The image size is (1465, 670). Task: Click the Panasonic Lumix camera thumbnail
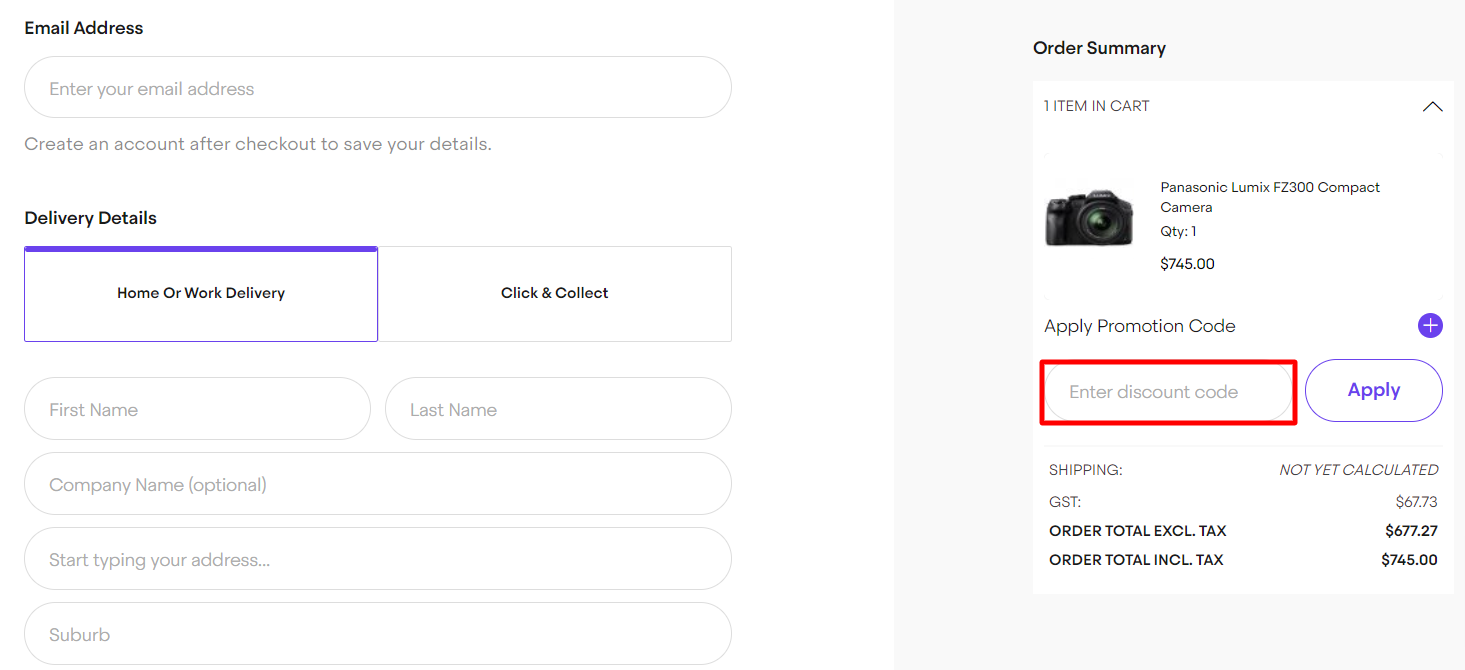tap(1089, 216)
